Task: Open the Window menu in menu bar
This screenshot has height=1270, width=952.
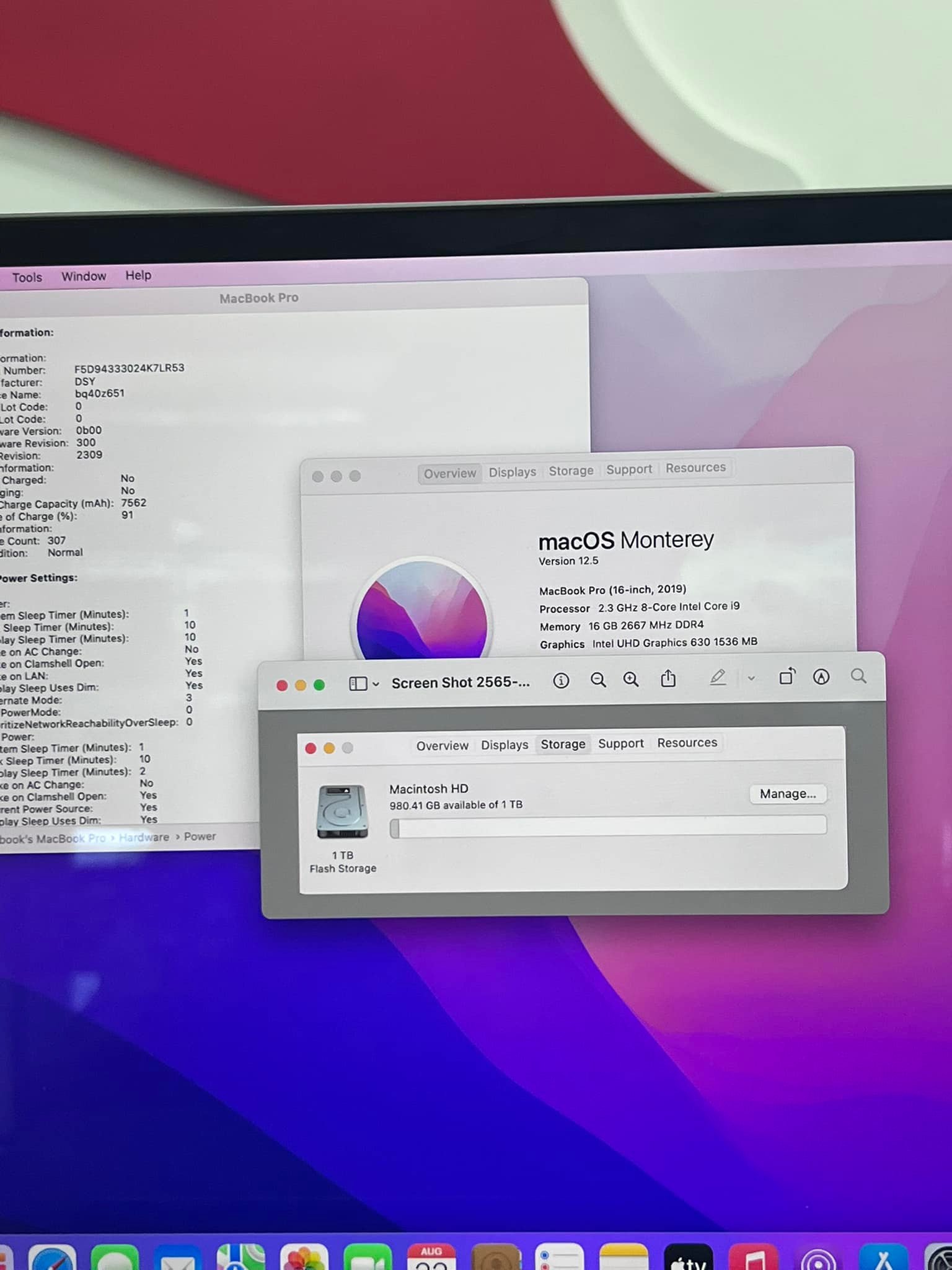Action: 84,276
